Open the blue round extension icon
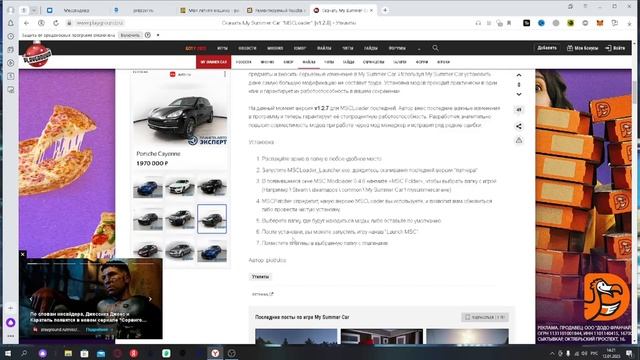This screenshot has height=360, width=640. click(x=541, y=23)
